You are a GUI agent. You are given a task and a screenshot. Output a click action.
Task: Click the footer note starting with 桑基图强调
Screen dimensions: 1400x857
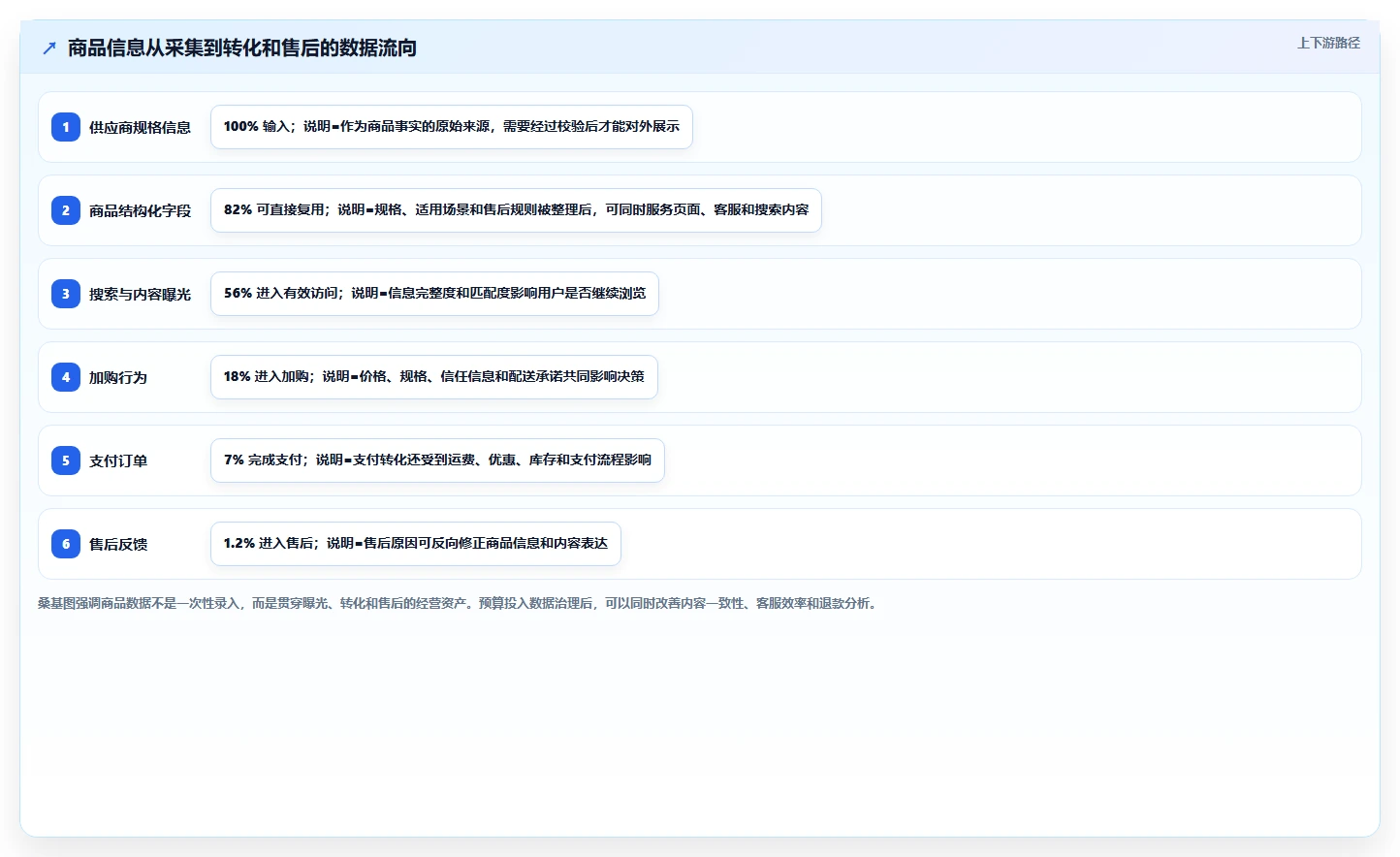[x=460, y=603]
